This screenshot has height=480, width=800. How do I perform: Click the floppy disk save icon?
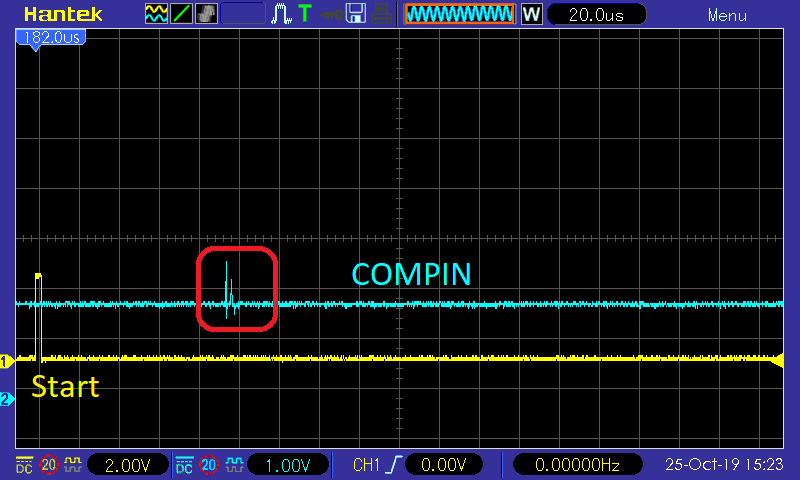[356, 14]
